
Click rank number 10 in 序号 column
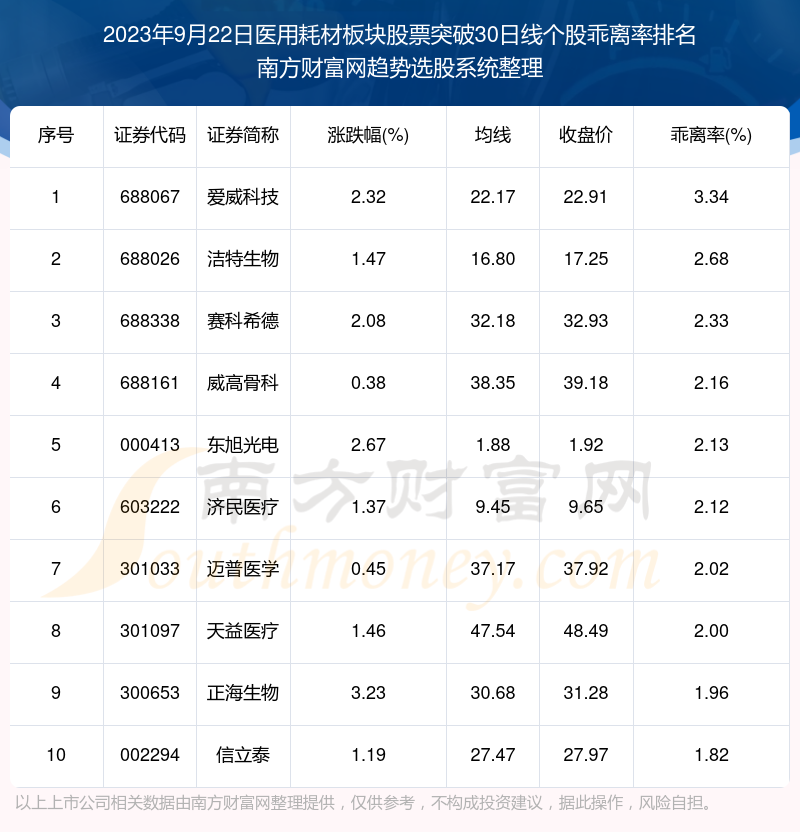tap(56, 755)
